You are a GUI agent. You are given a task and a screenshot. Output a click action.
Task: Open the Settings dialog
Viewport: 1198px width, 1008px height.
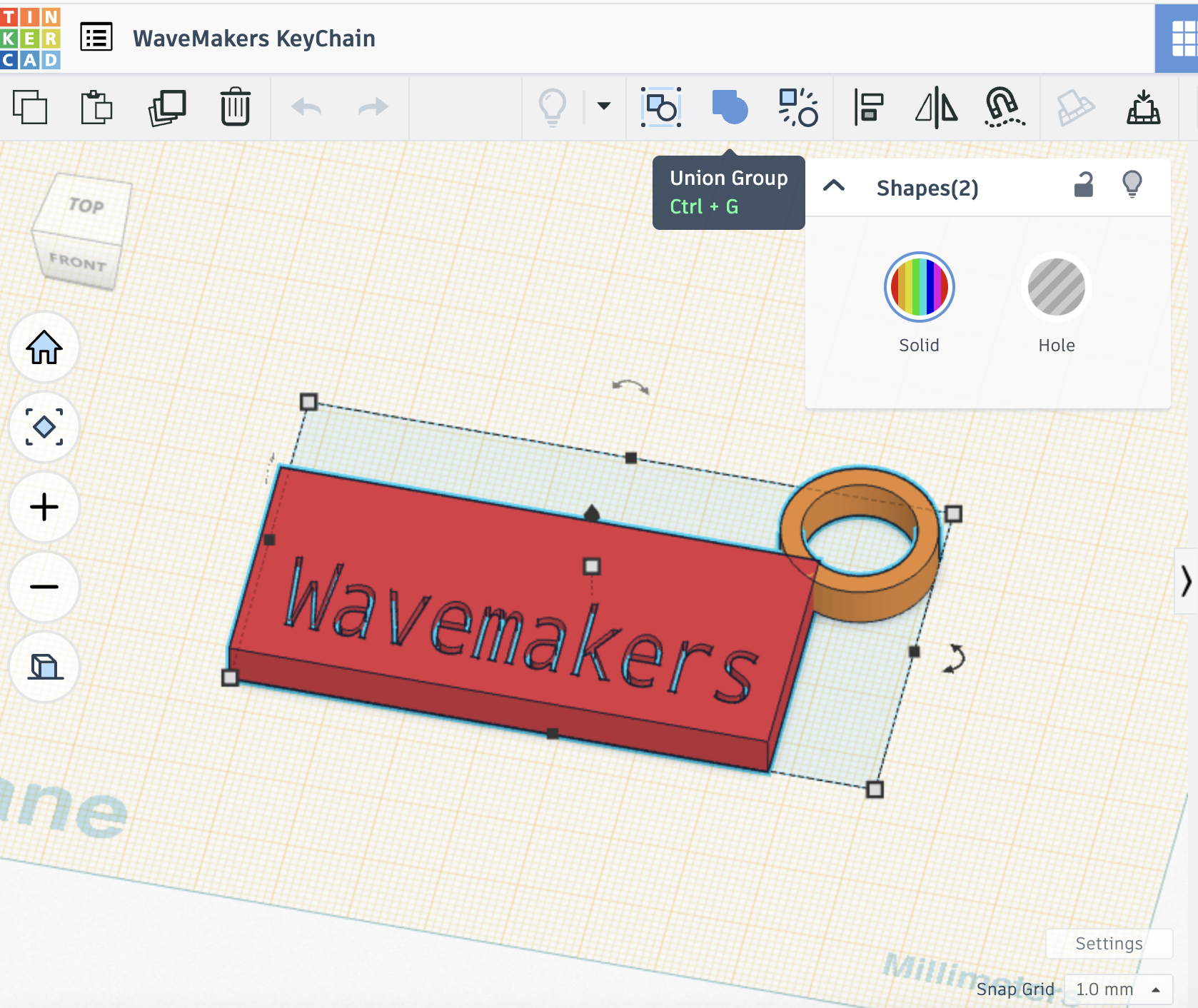pos(1109,943)
